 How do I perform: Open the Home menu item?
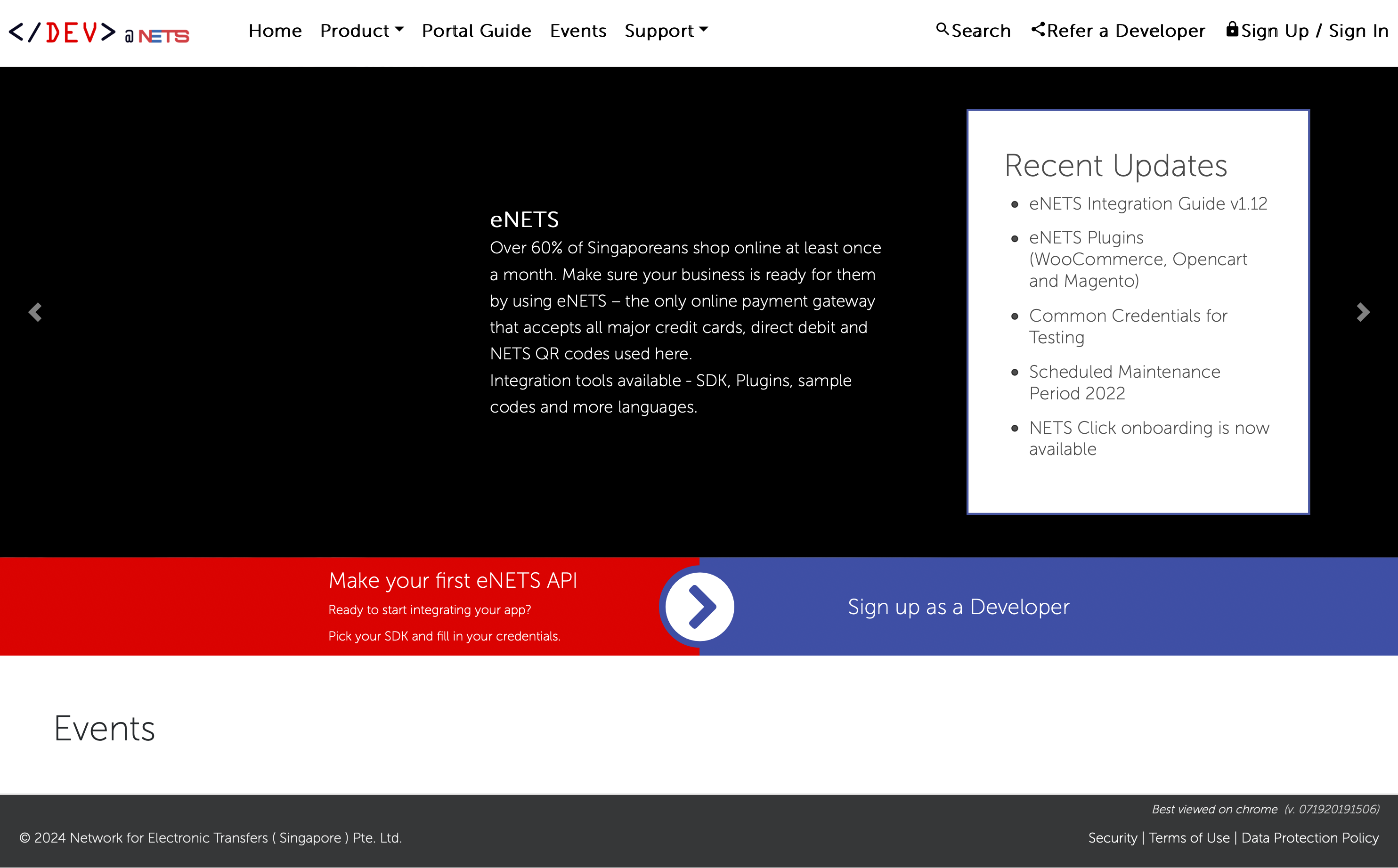[x=275, y=31]
